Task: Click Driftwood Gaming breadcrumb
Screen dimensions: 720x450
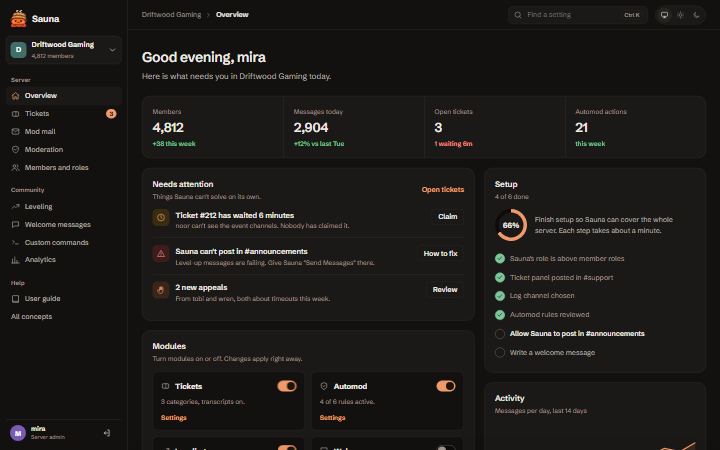Action: [x=171, y=15]
